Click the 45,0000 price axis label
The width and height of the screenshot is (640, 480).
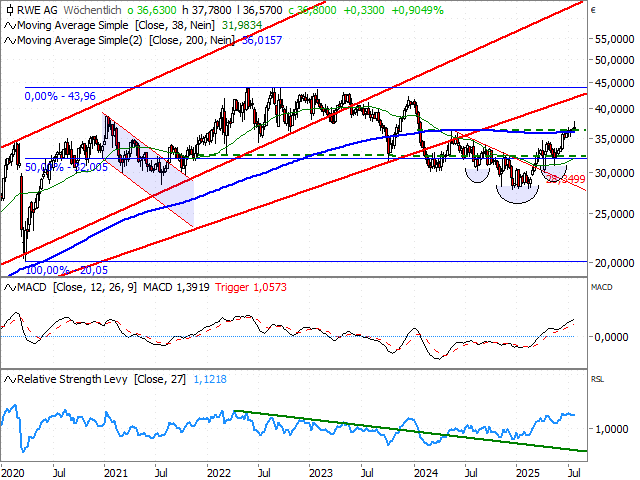[615, 83]
